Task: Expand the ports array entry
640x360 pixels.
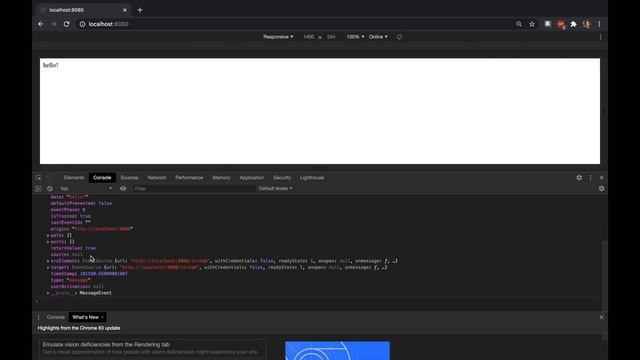Action: (x=48, y=242)
